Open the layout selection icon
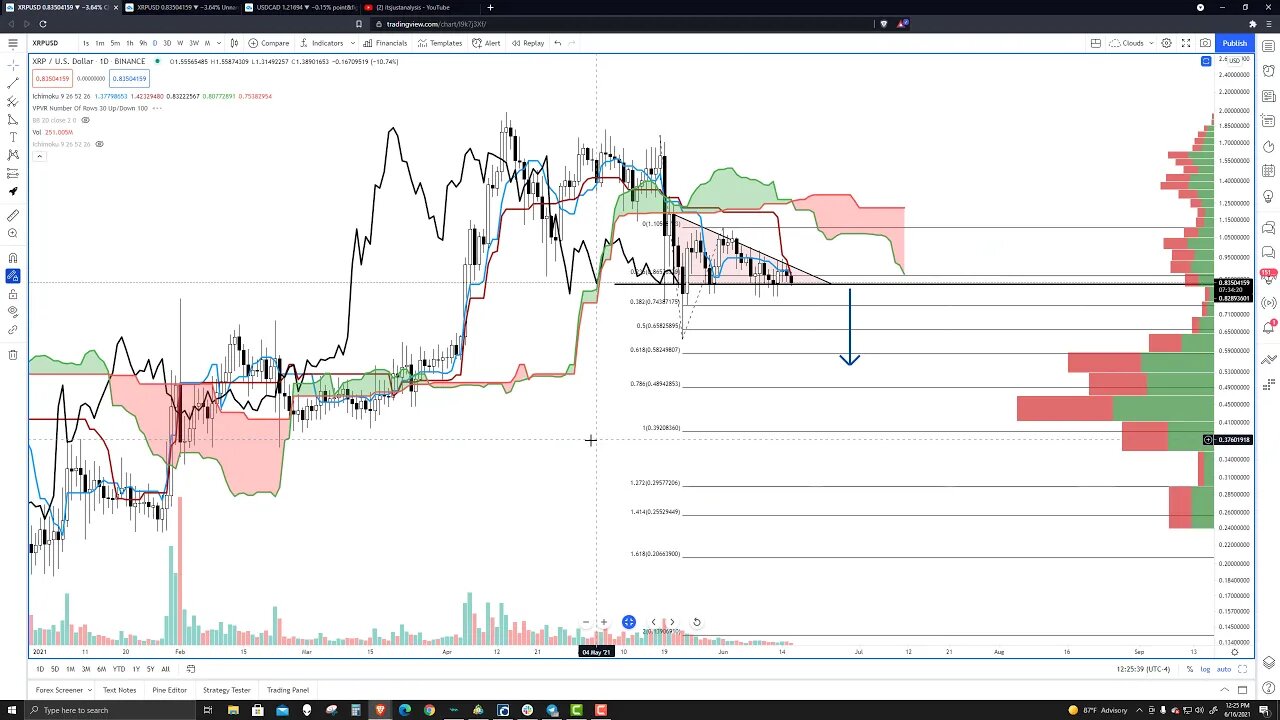The image size is (1280, 720). click(1095, 43)
